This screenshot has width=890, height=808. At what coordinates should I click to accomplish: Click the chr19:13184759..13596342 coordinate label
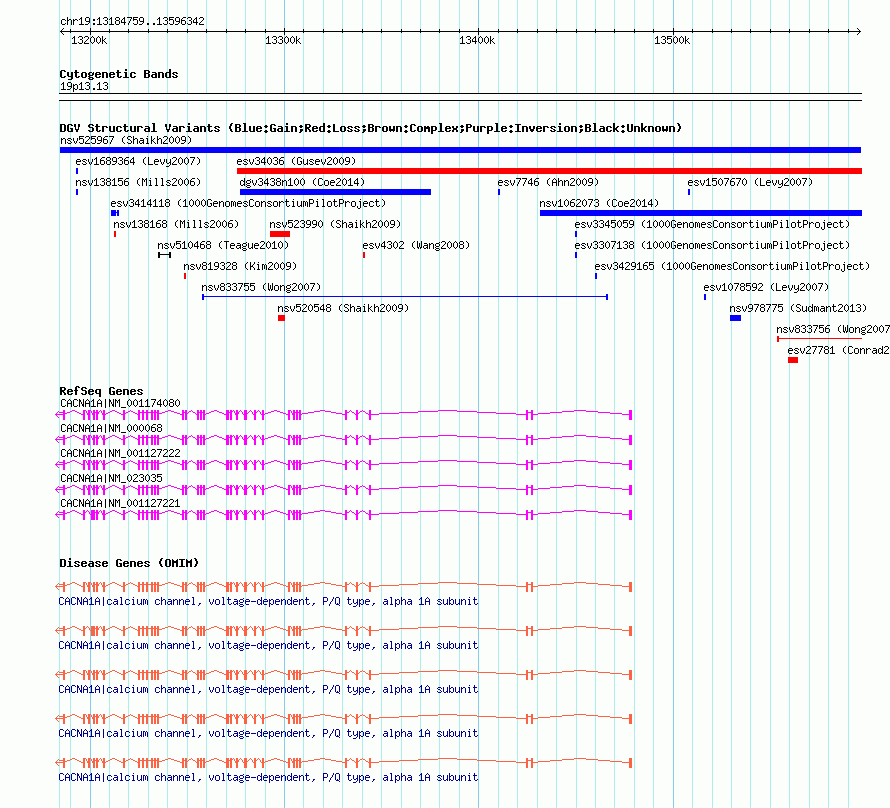pyautogui.click(x=132, y=21)
